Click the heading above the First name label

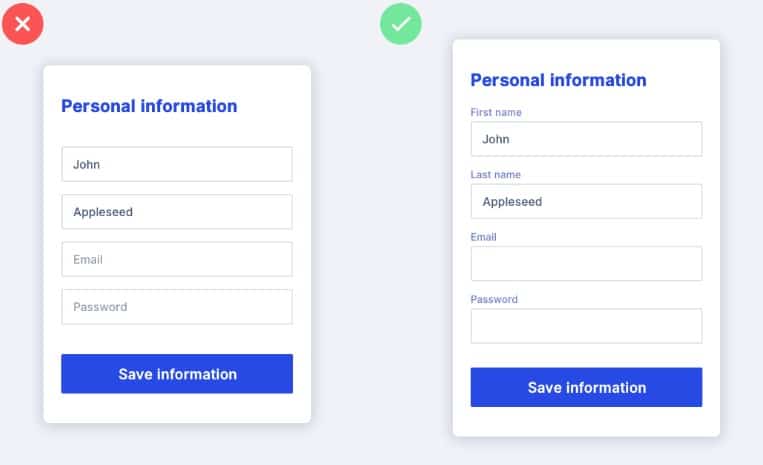coord(558,80)
